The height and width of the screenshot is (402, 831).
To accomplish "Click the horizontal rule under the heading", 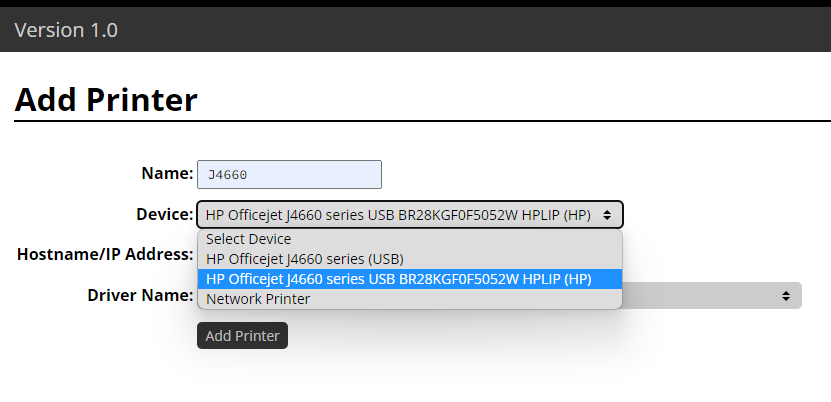I will (422, 121).
